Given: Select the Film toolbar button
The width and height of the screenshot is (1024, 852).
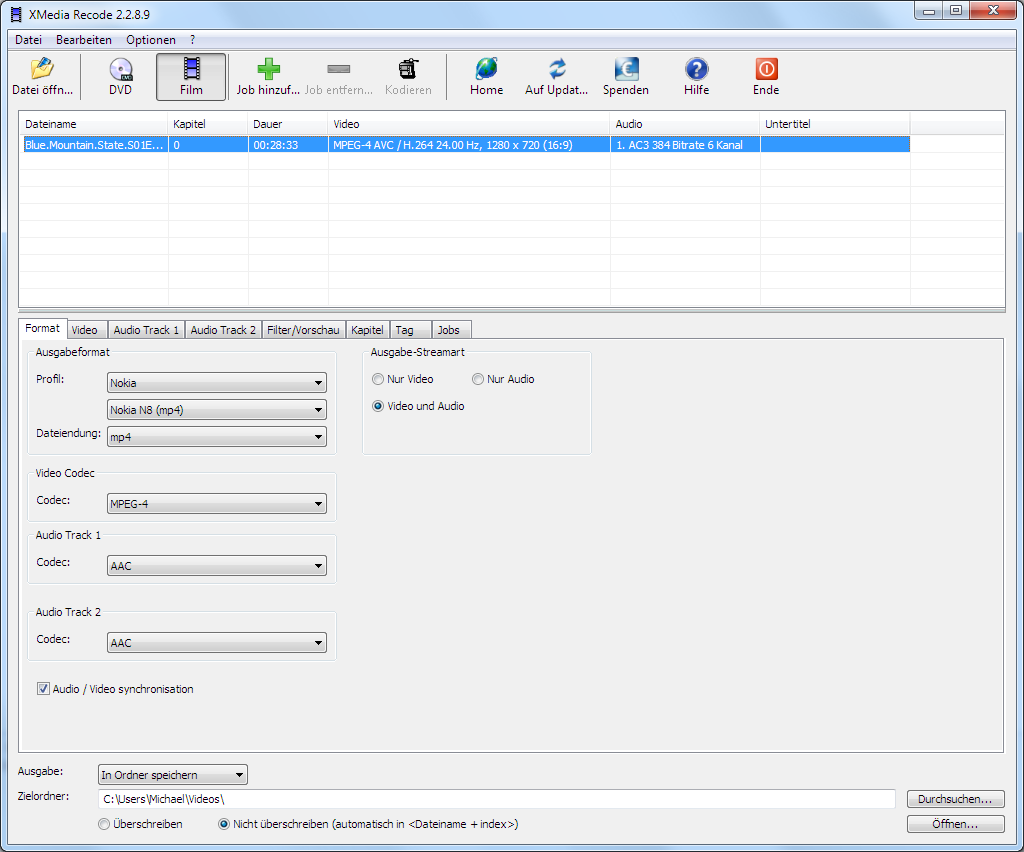Looking at the screenshot, I should 191,77.
